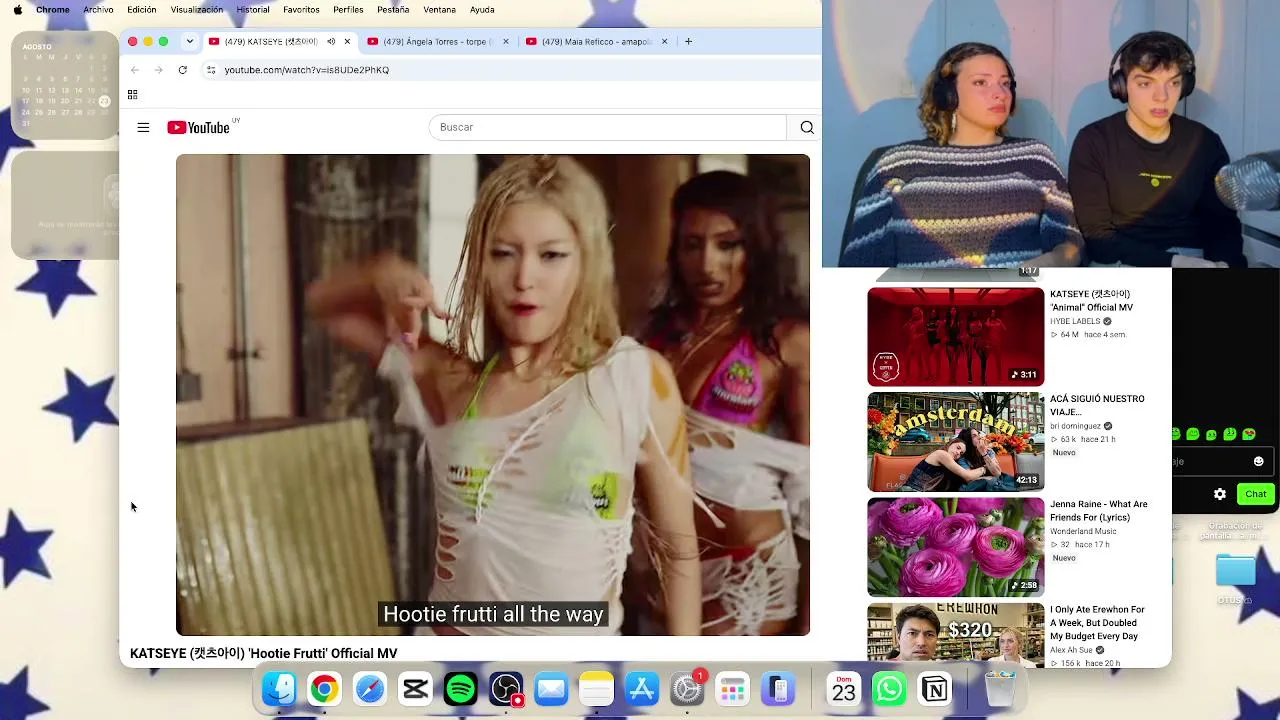The image size is (1280, 720).
Task: Go forward in browser history
Action: coord(158,70)
